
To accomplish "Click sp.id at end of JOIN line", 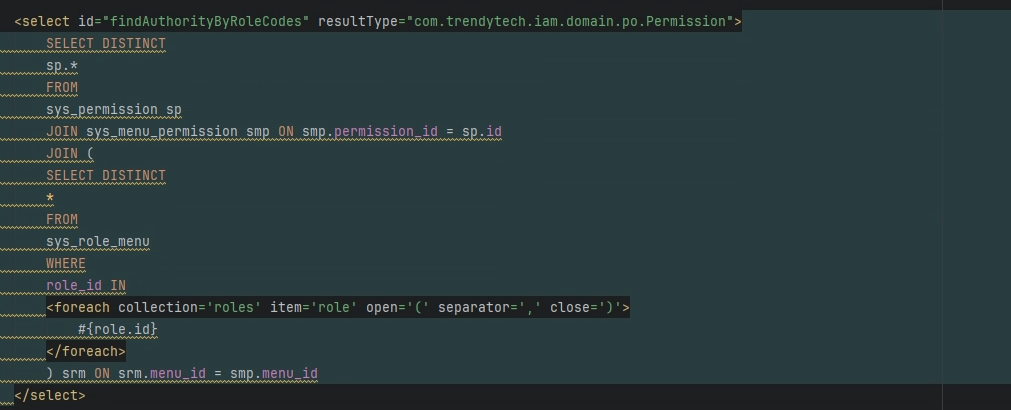I will pyautogui.click(x=481, y=131).
